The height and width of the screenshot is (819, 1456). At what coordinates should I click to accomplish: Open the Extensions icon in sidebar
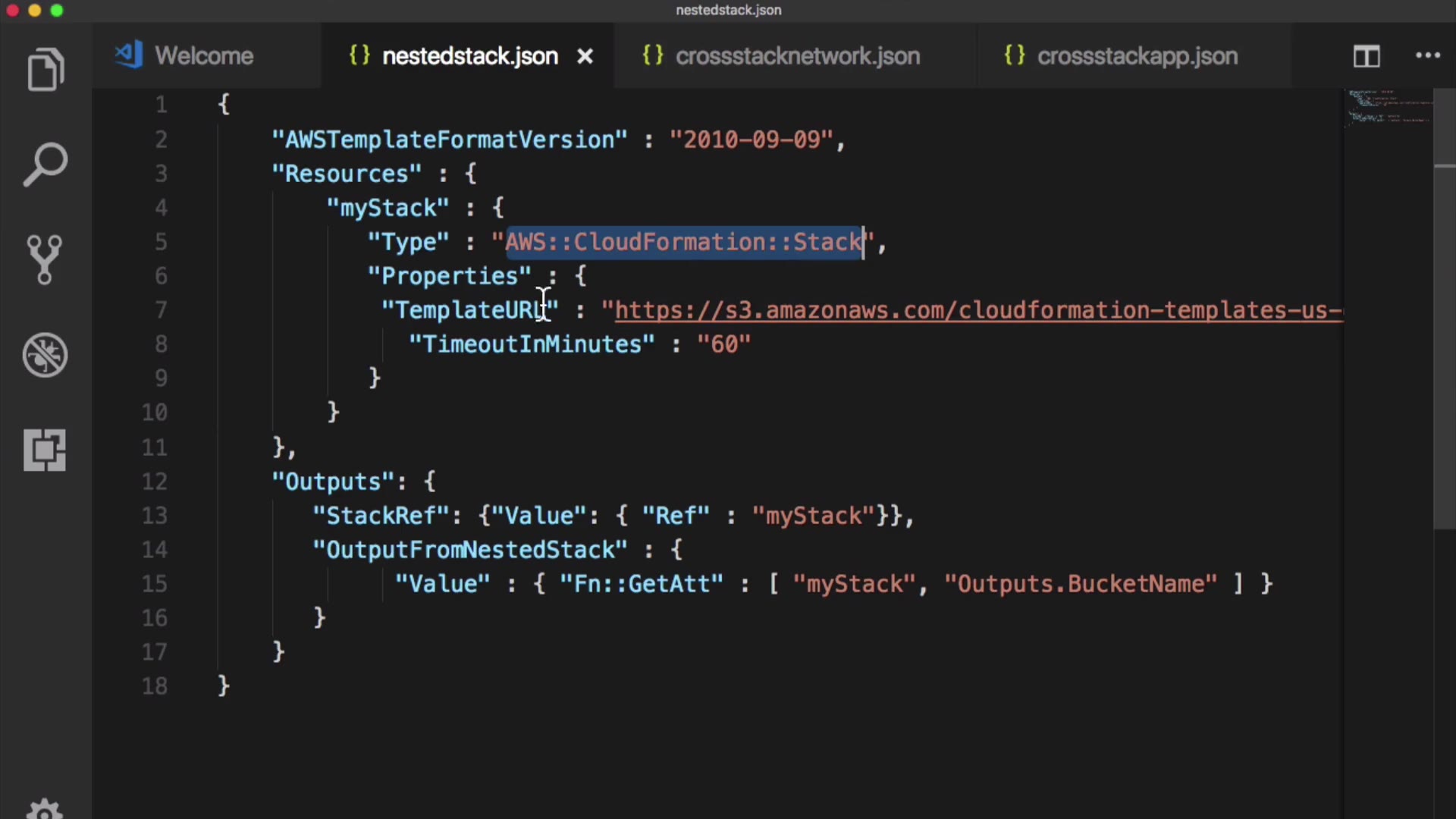point(45,450)
